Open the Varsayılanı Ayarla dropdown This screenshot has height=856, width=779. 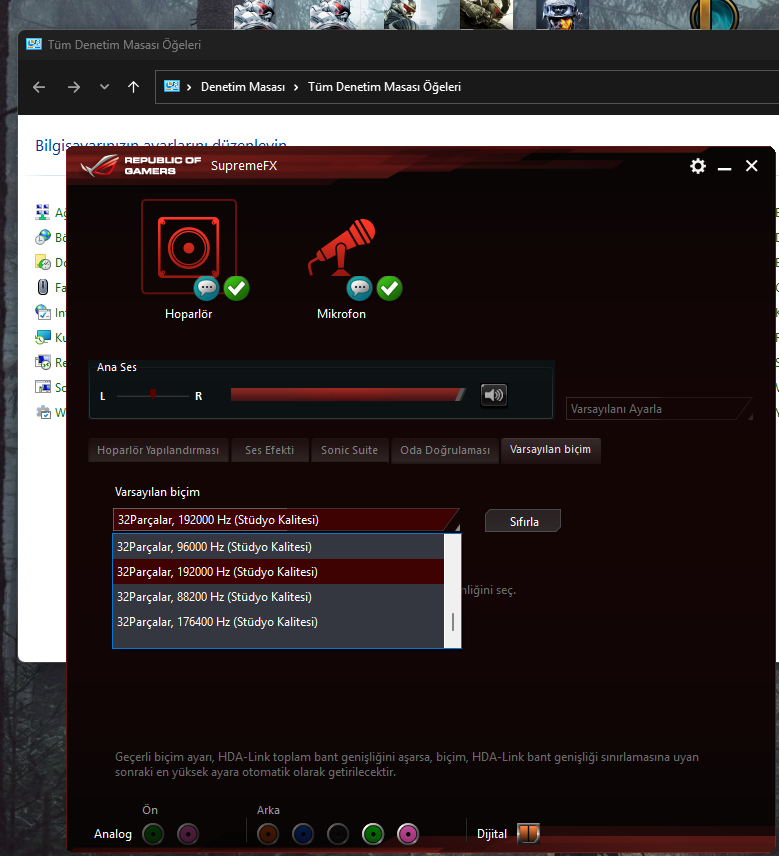pos(659,409)
